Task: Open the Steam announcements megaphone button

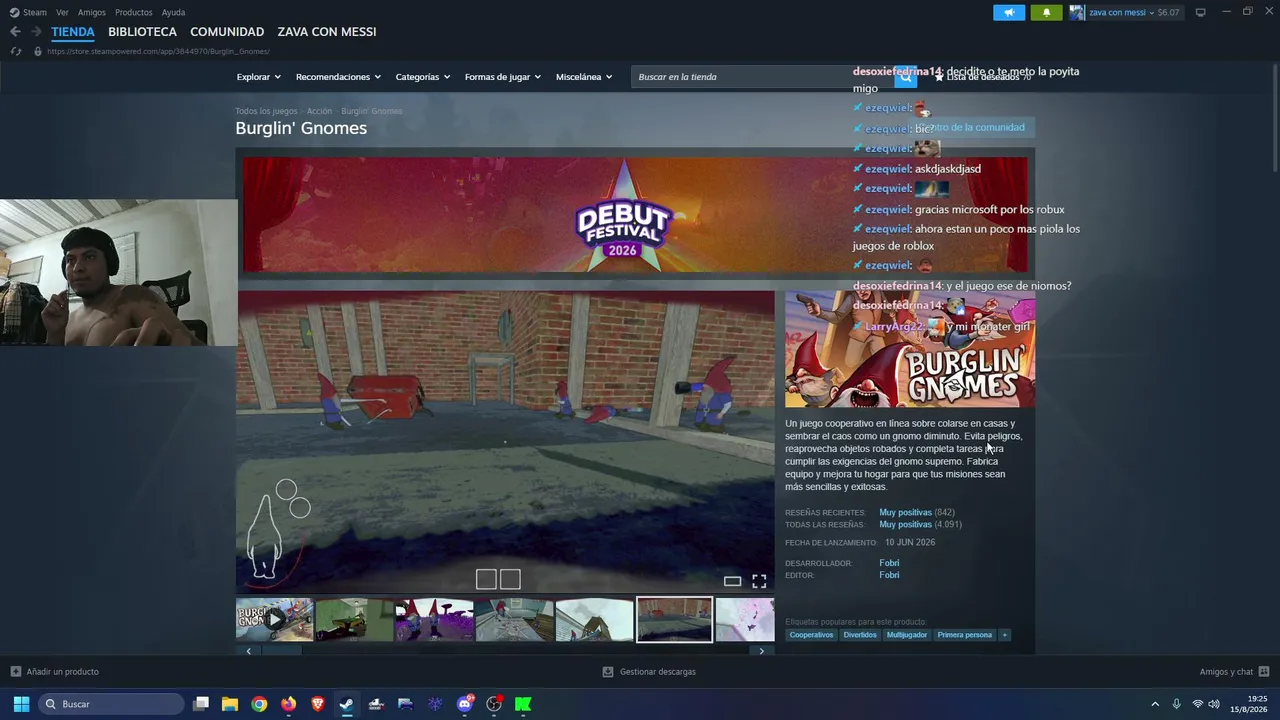Action: coord(1009,12)
